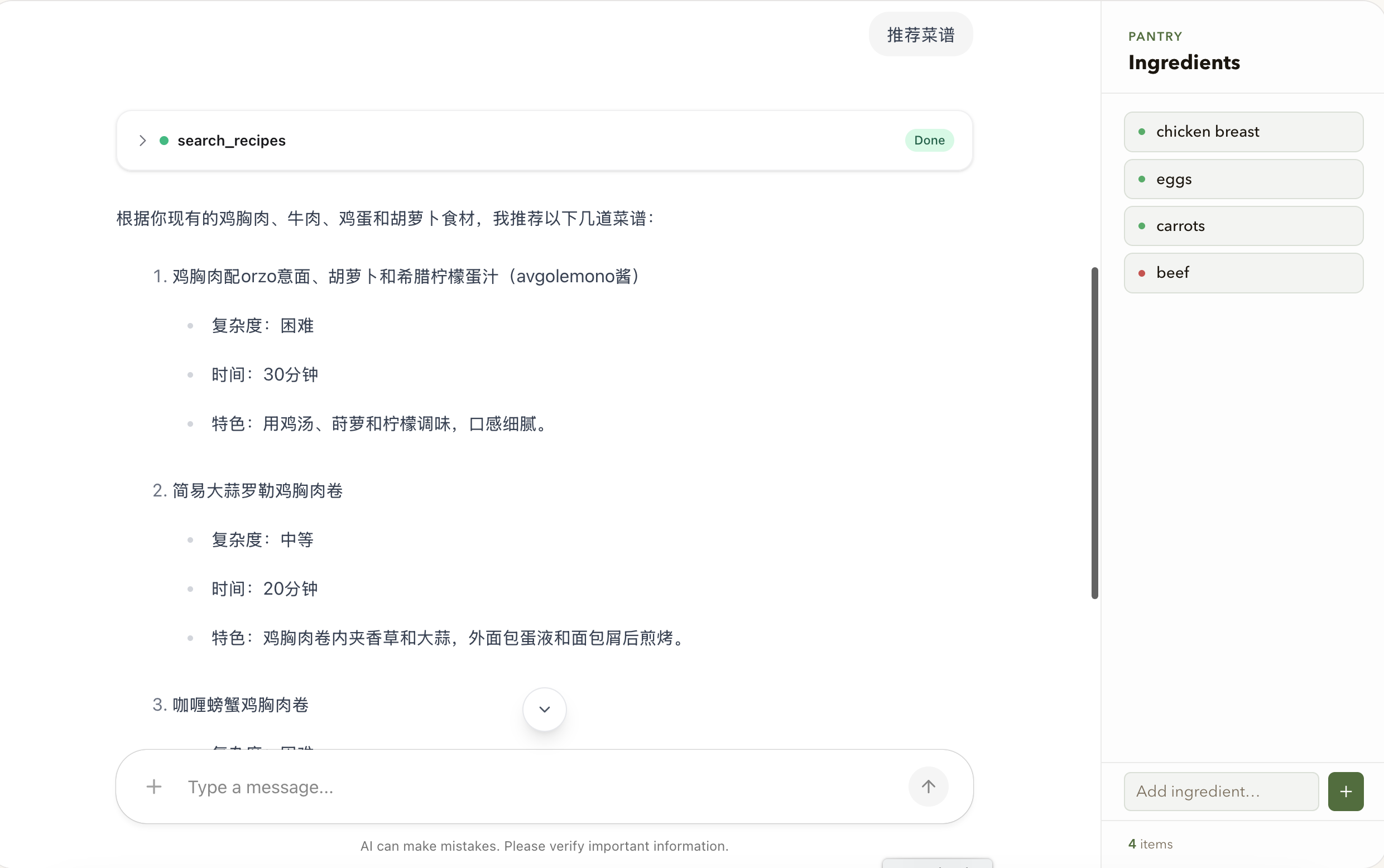Click the Done status badge
The image size is (1384, 868).
[929, 141]
